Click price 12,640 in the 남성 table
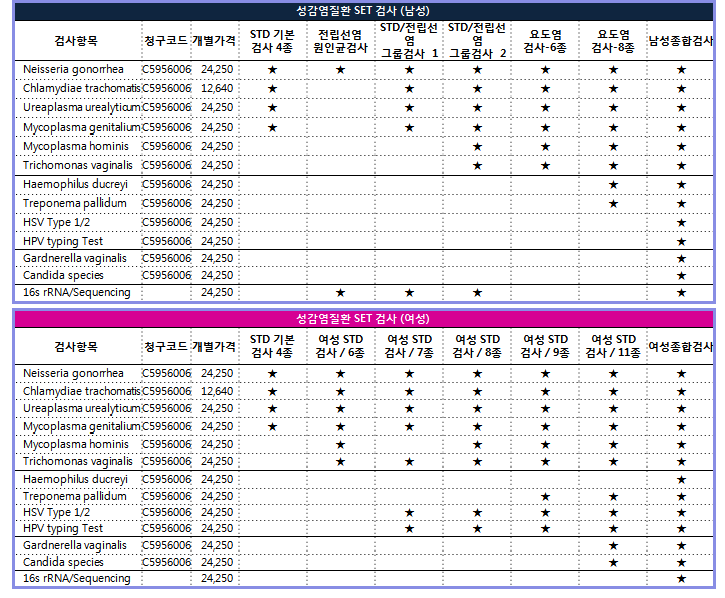Screen dimensions: 725x598 pos(217,88)
